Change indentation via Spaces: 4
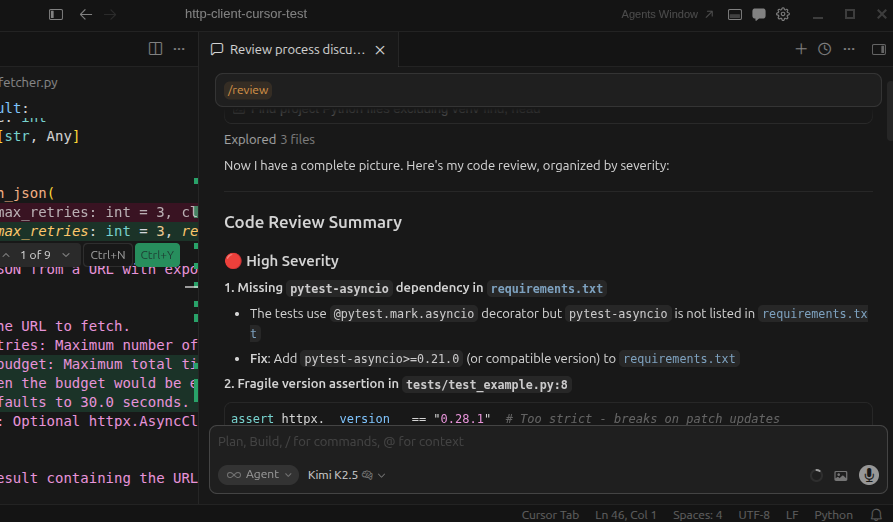This screenshot has height=522, width=893. [x=697, y=515]
